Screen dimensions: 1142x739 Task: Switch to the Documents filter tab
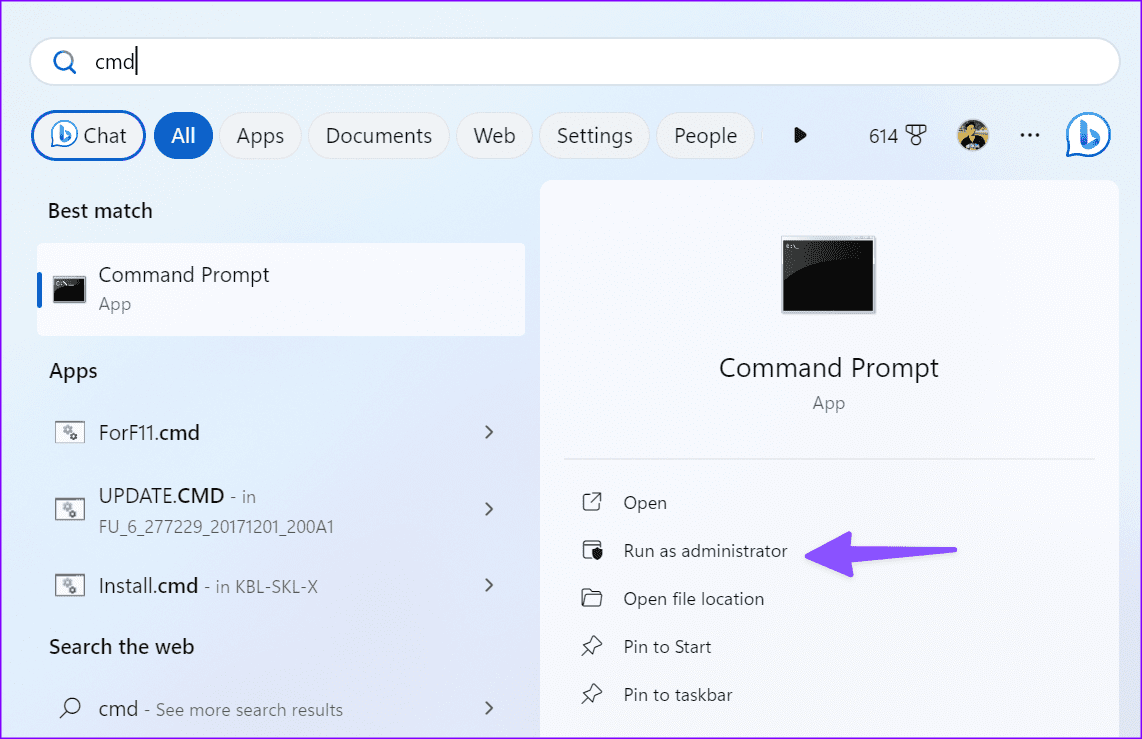tap(379, 136)
